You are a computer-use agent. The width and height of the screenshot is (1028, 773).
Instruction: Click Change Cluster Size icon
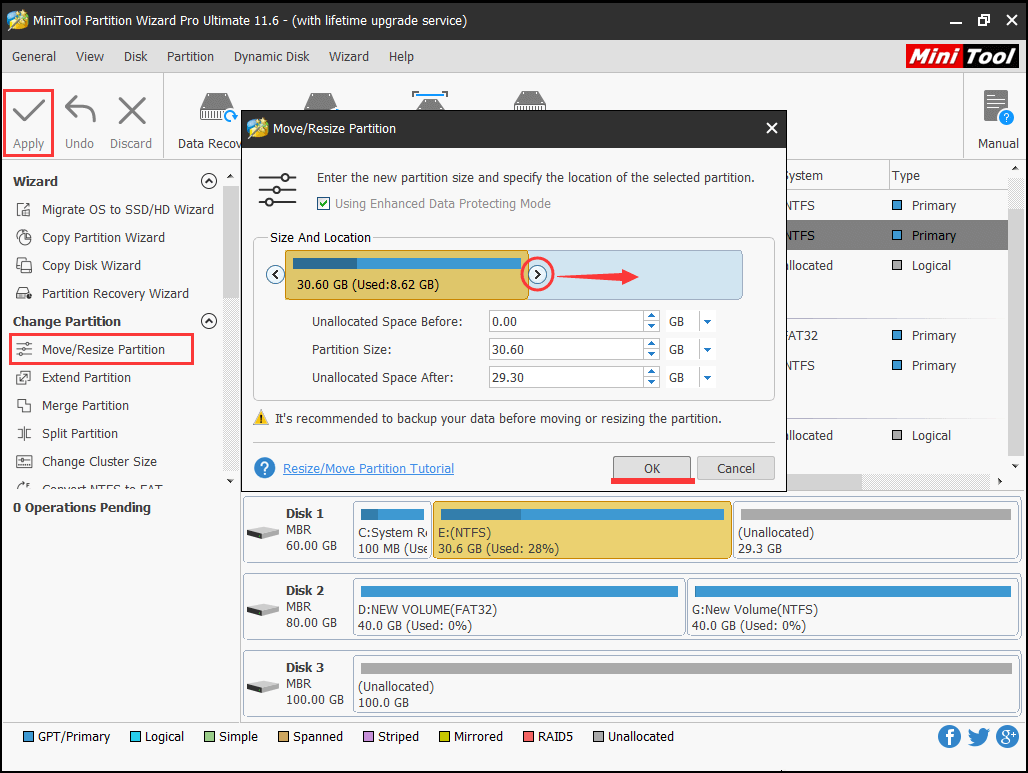pyautogui.click(x=24, y=462)
